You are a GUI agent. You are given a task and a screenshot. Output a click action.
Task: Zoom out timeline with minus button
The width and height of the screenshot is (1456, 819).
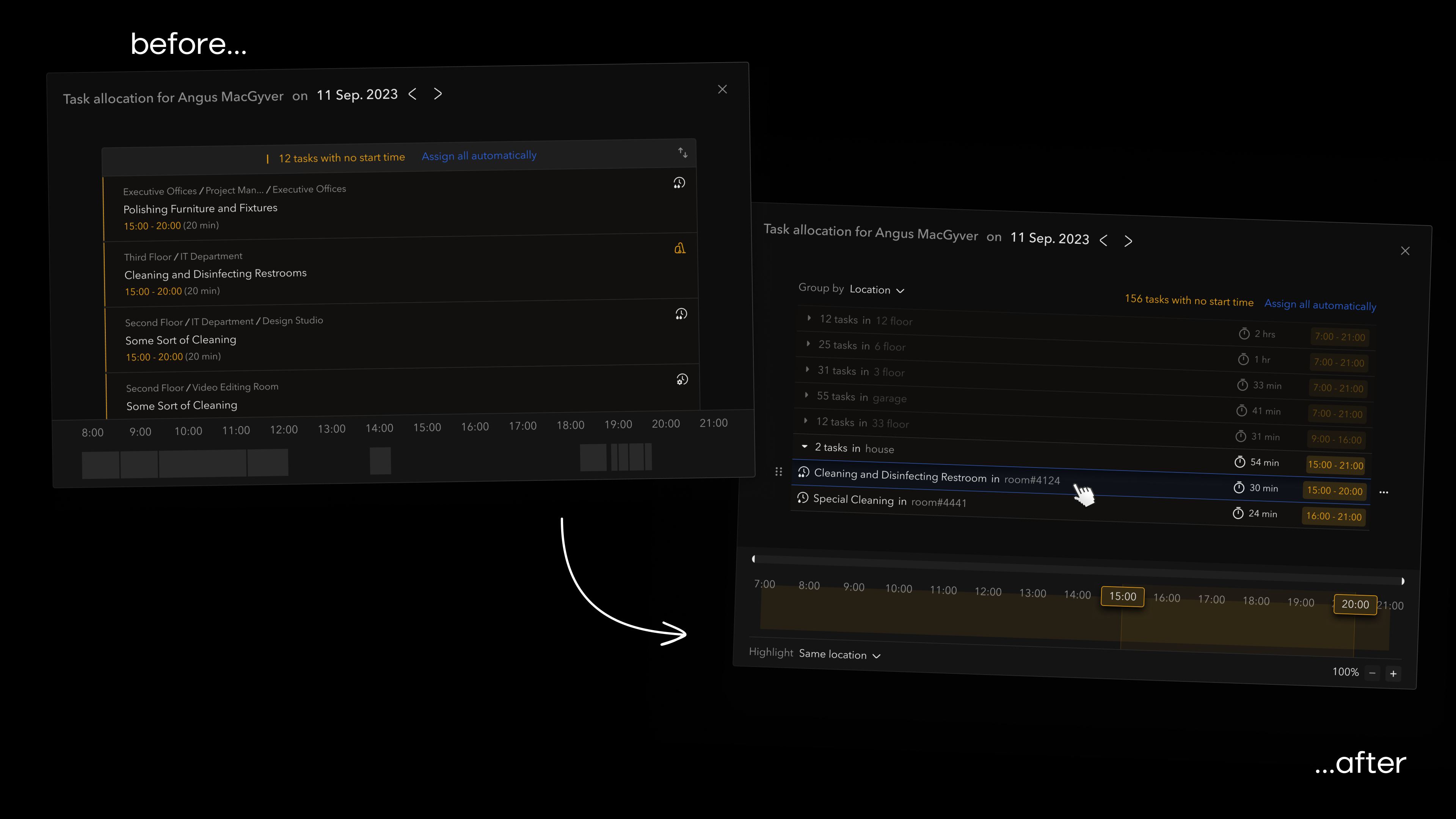(x=1372, y=673)
